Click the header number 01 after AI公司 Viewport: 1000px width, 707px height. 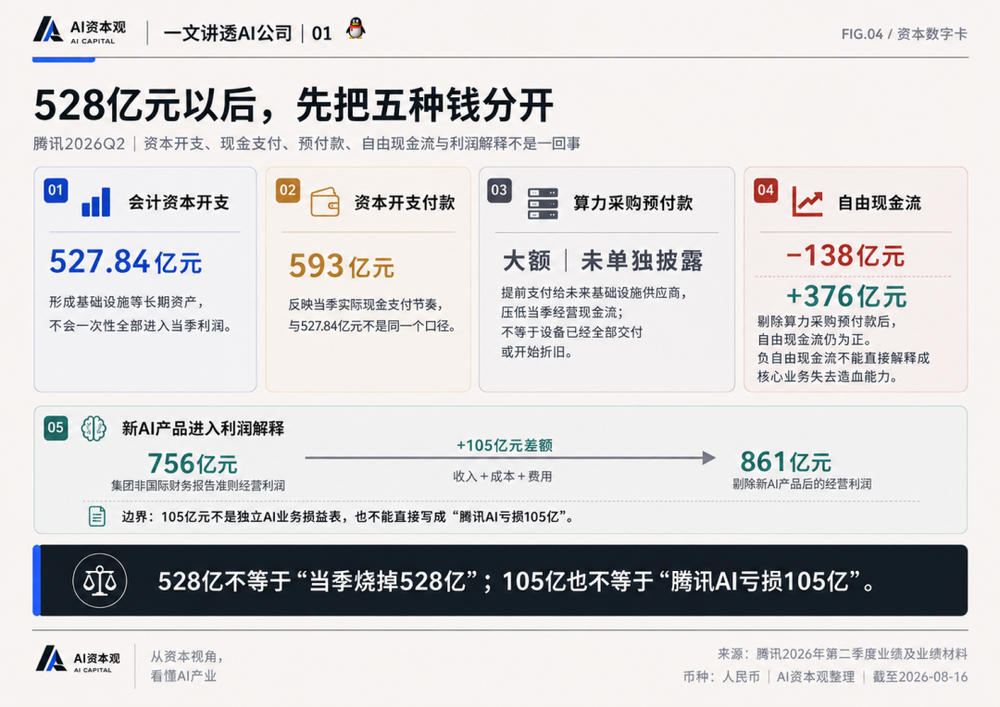click(322, 33)
